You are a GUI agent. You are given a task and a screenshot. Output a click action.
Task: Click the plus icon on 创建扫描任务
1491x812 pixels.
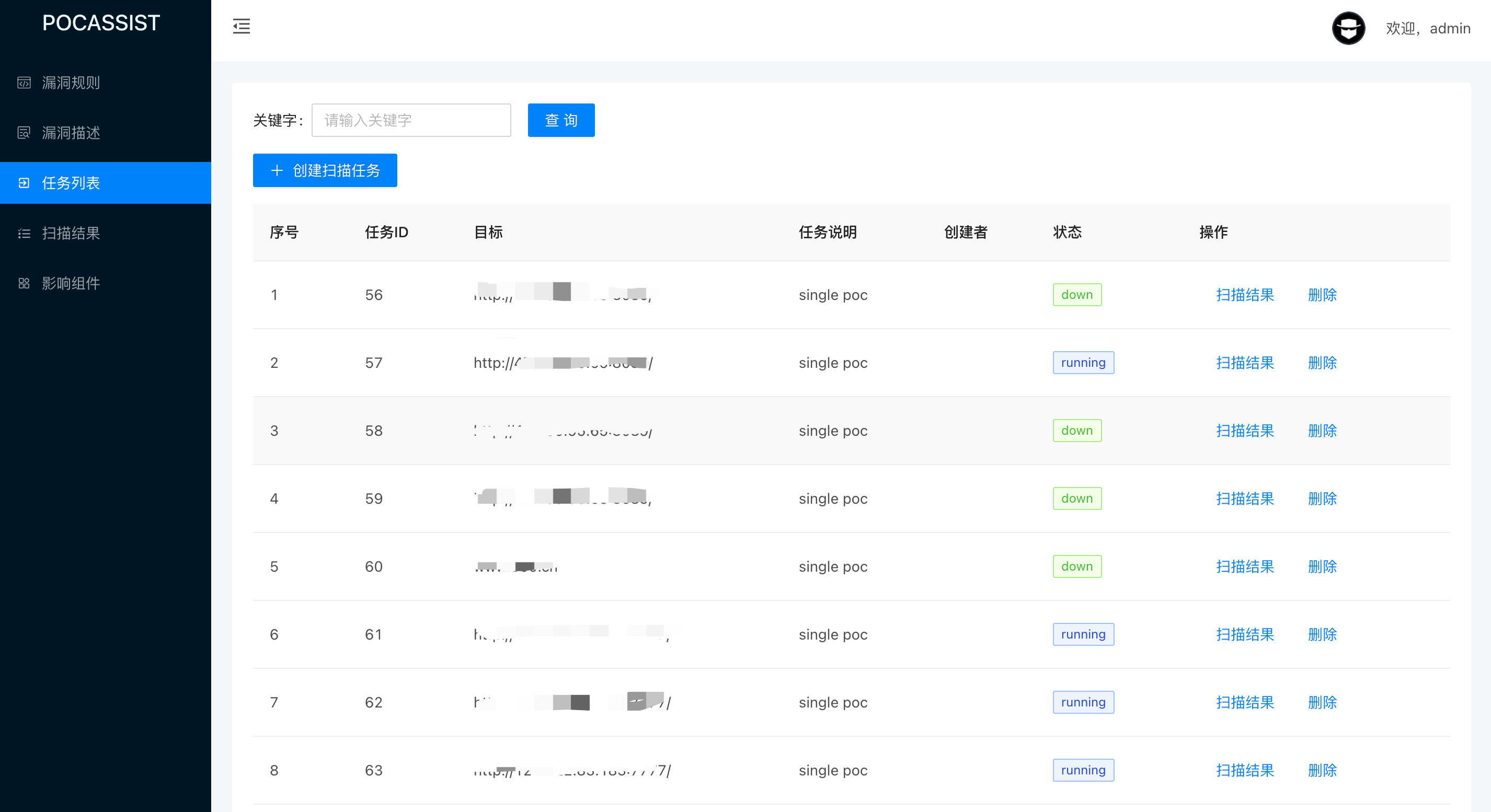click(277, 171)
